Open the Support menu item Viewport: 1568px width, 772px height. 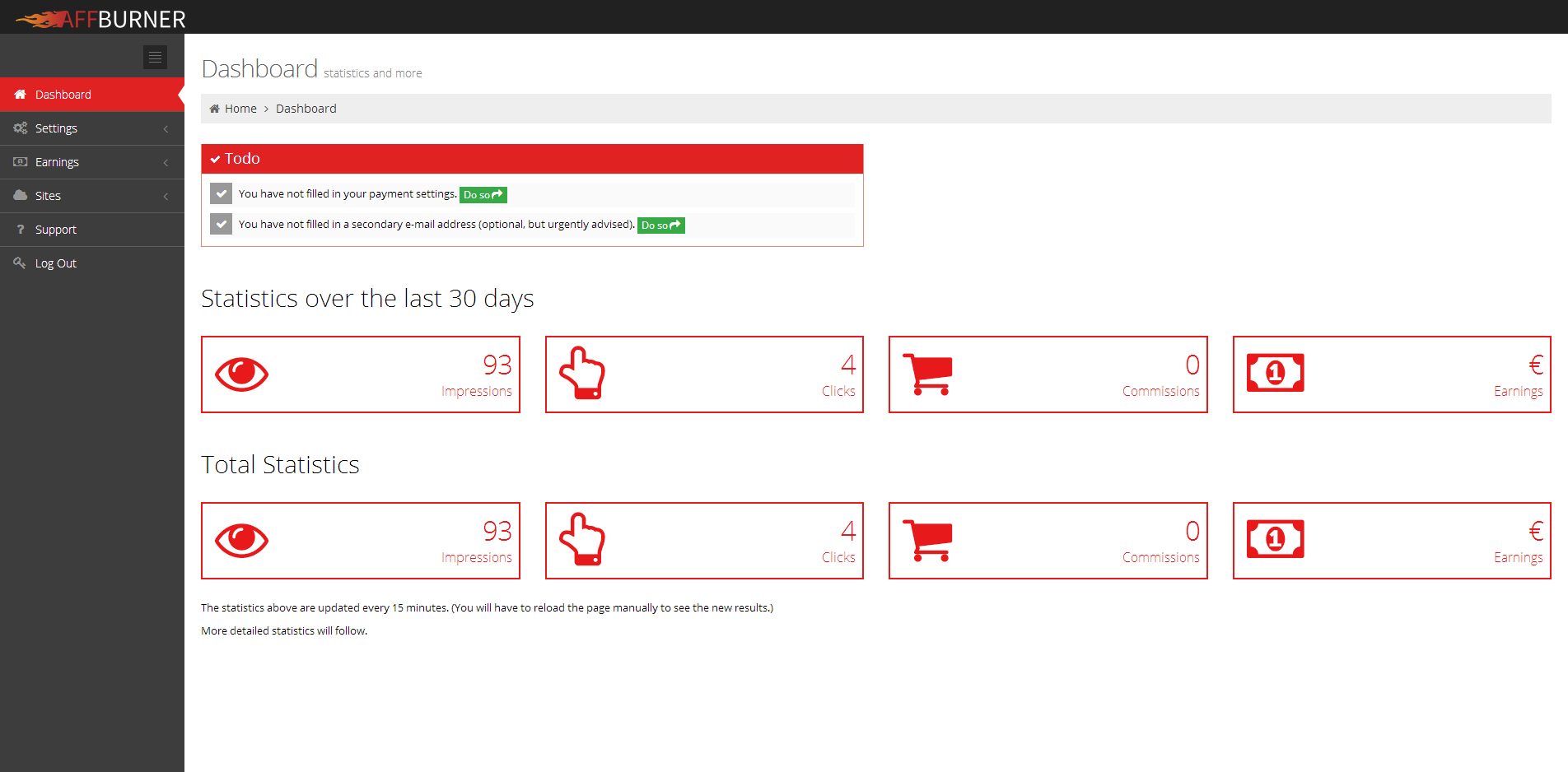[92, 230]
